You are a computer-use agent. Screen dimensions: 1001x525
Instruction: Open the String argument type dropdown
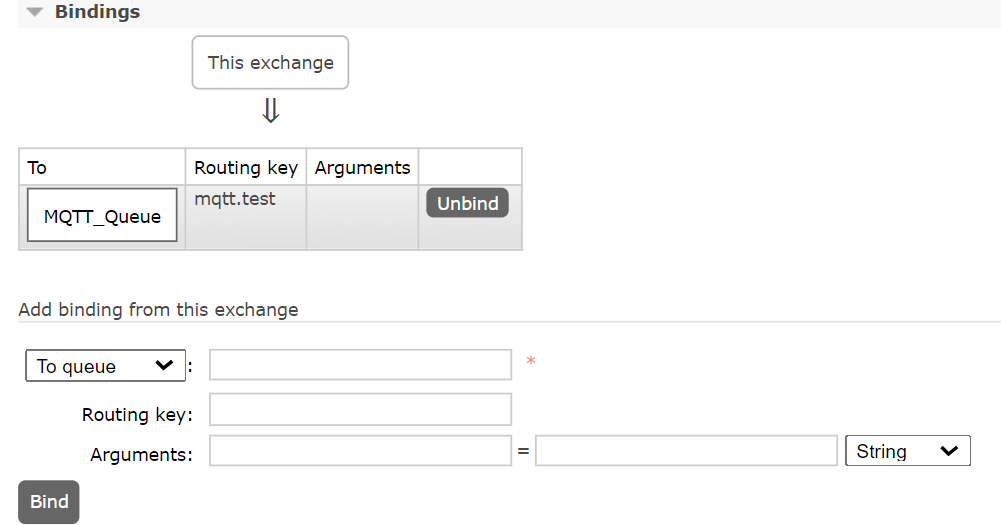coord(908,451)
